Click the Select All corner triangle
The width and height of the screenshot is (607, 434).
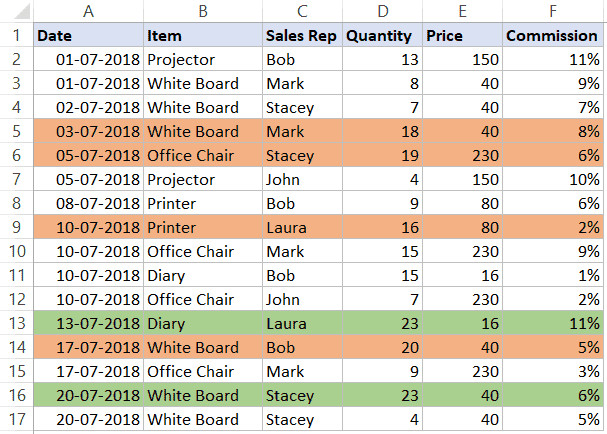coord(16,11)
